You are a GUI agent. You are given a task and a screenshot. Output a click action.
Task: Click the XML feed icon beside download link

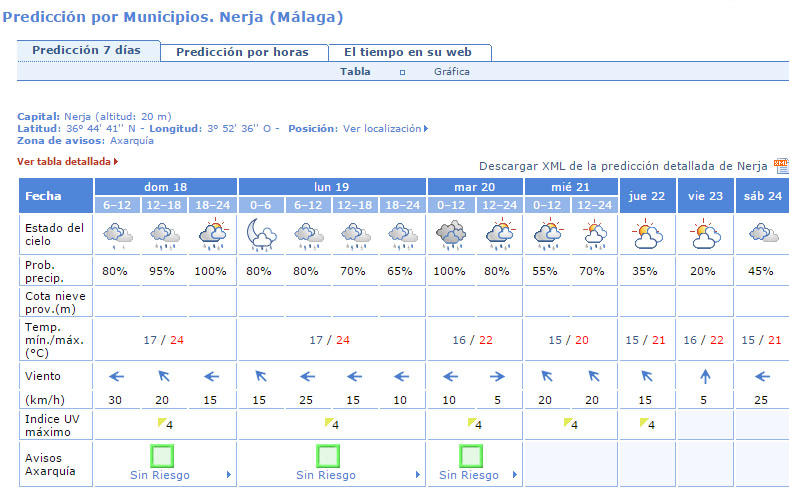781,166
